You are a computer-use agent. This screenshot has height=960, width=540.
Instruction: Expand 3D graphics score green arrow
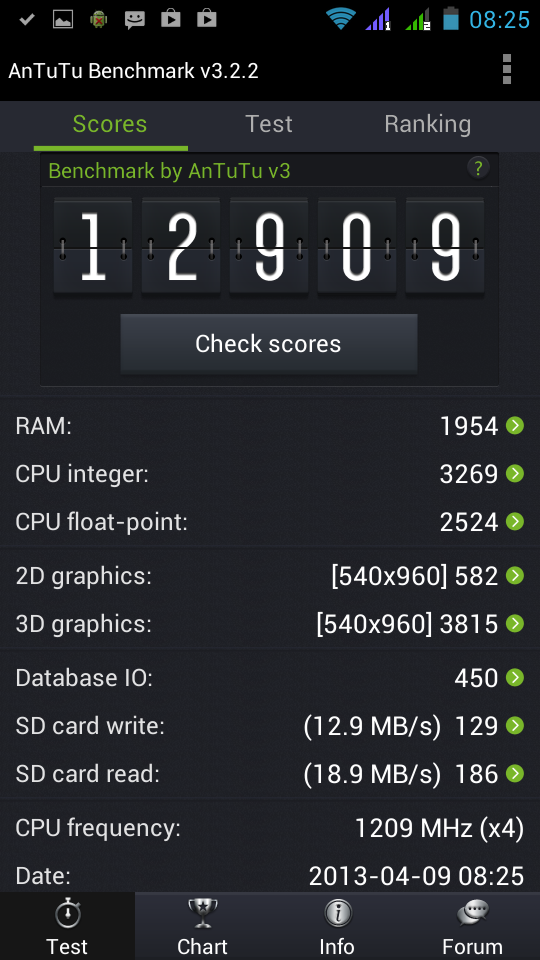(515, 624)
